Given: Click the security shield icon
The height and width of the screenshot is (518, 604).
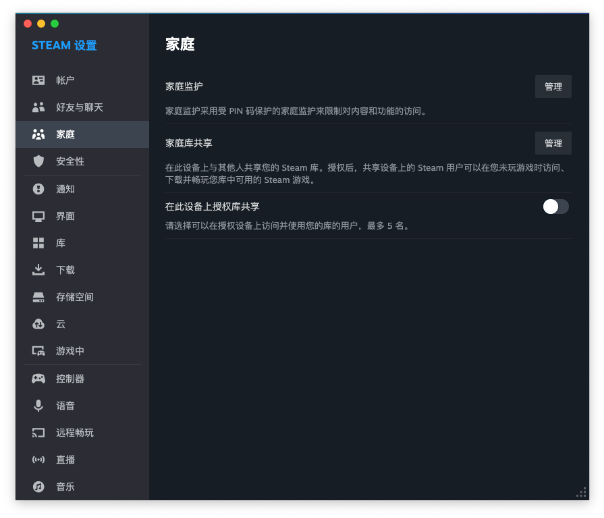Looking at the screenshot, I should 38,161.
